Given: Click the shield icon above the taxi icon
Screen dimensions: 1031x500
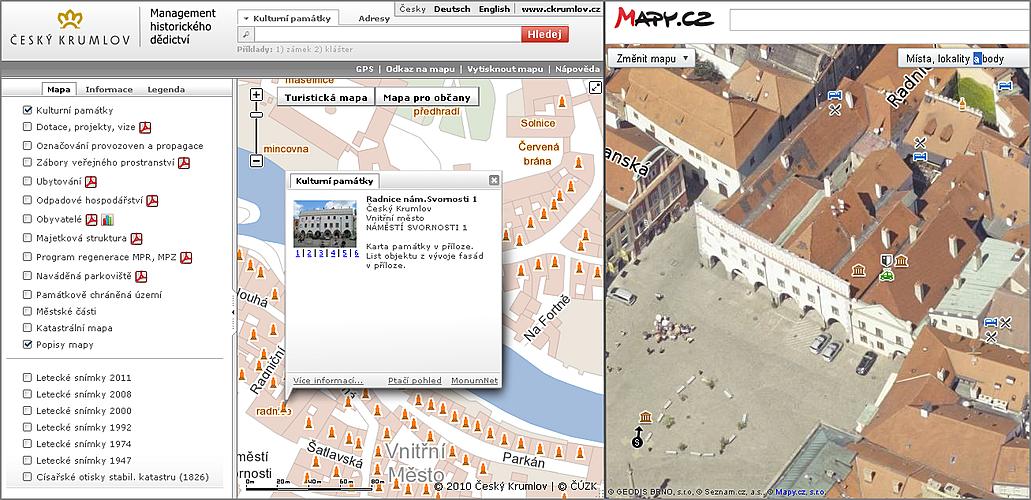Looking at the screenshot, I should click(886, 261).
